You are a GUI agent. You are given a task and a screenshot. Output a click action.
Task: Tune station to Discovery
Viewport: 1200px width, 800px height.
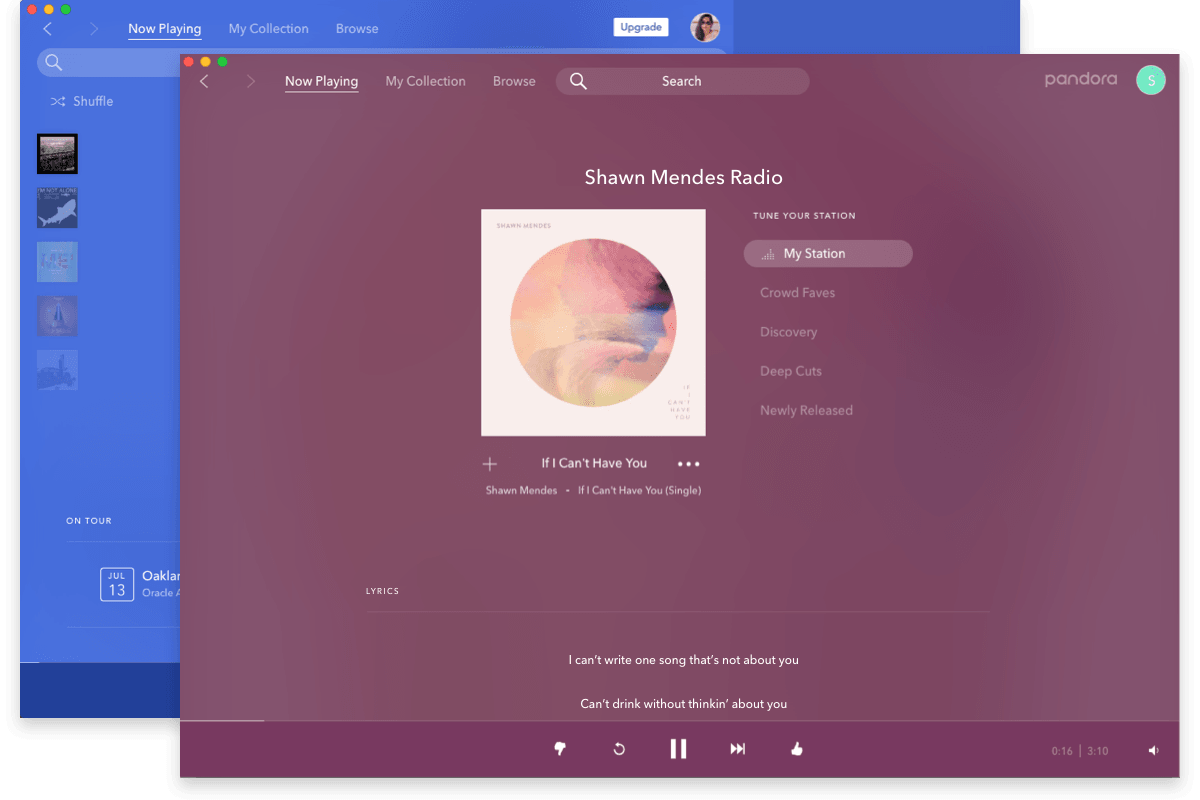pos(789,331)
